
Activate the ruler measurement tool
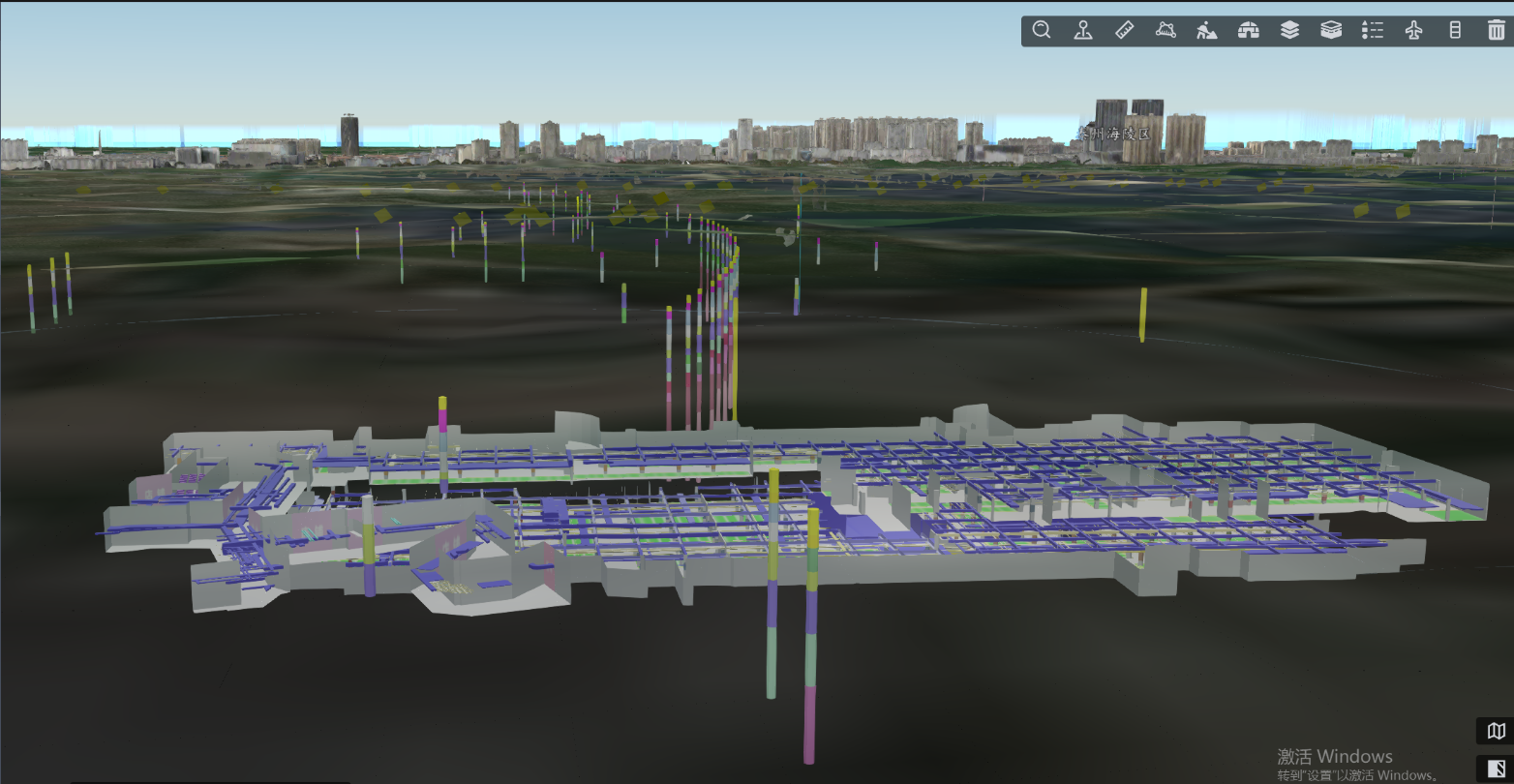coord(1124,30)
